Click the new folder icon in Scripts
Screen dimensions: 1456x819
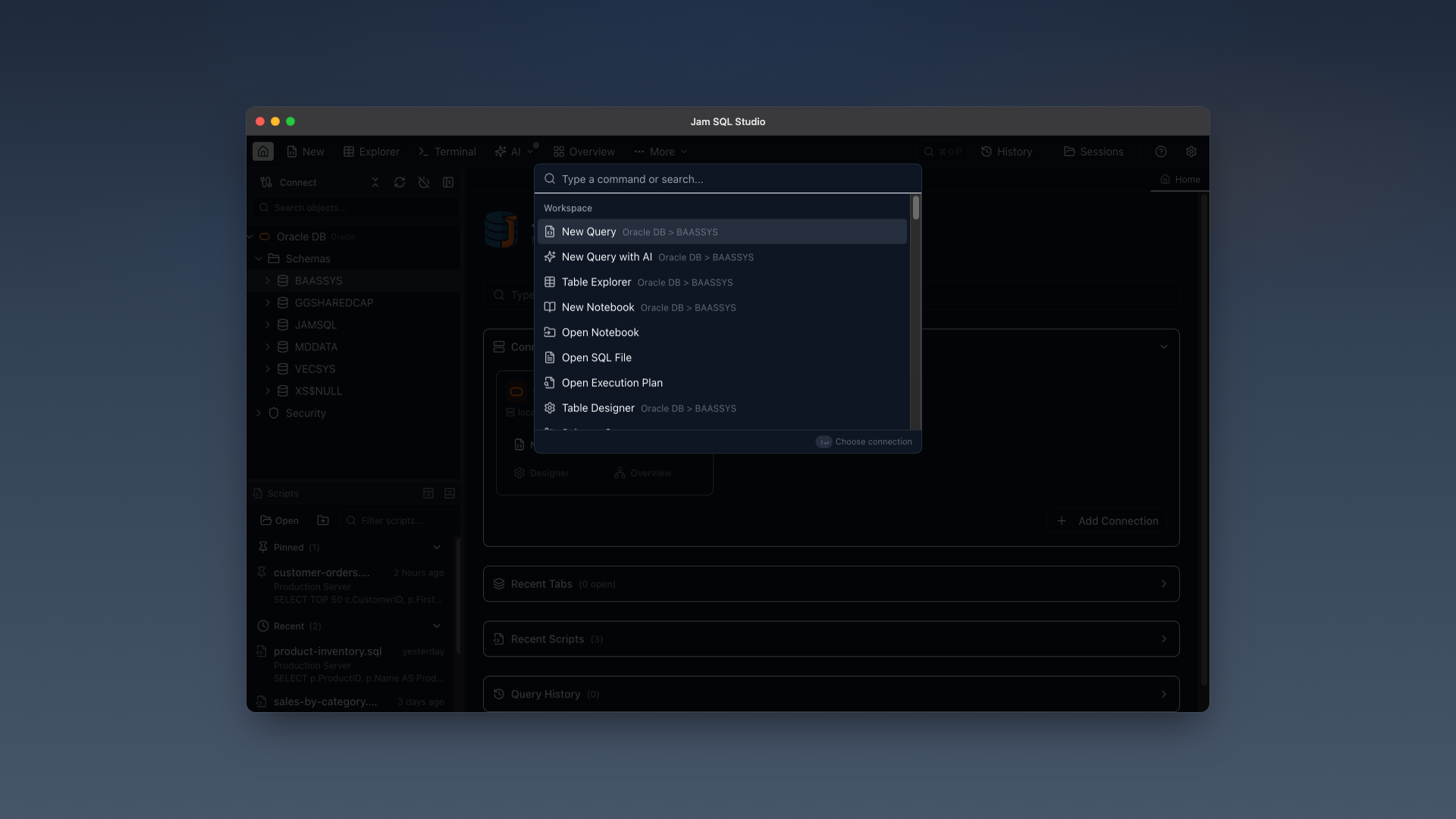click(x=323, y=520)
